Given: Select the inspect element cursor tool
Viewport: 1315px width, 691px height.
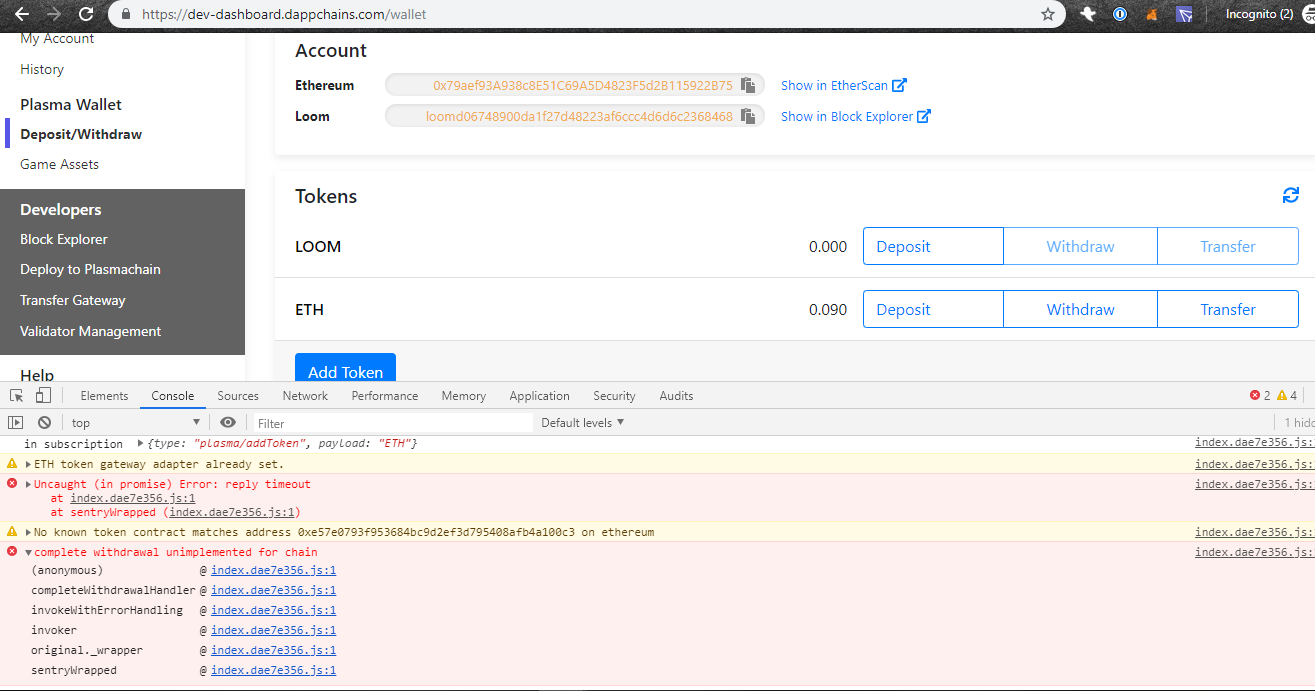Looking at the screenshot, I should tap(15, 395).
